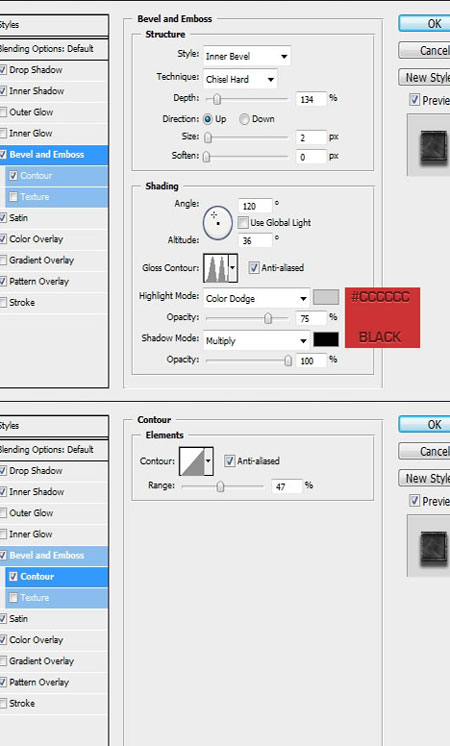Click the Angle dial in Shading
Screen dimensions: 450x746
(217, 223)
